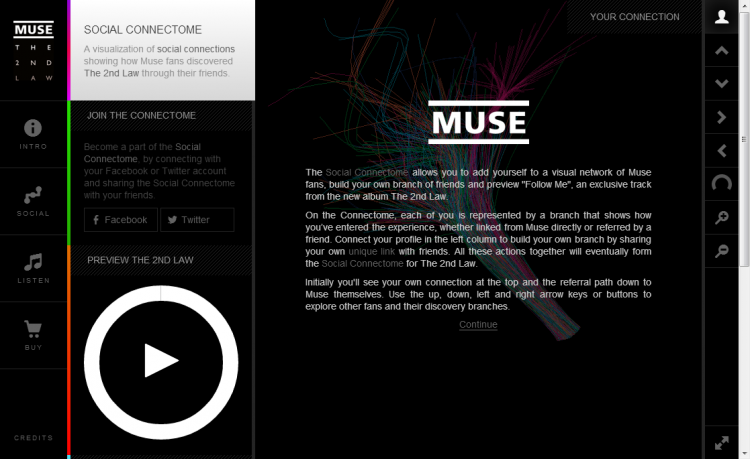The width and height of the screenshot is (750, 459).
Task: Click the Continue link
Action: (x=478, y=324)
